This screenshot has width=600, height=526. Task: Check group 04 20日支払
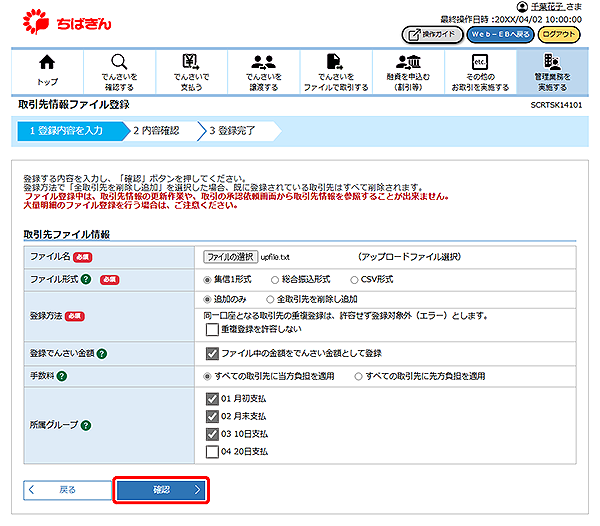[x=212, y=451]
